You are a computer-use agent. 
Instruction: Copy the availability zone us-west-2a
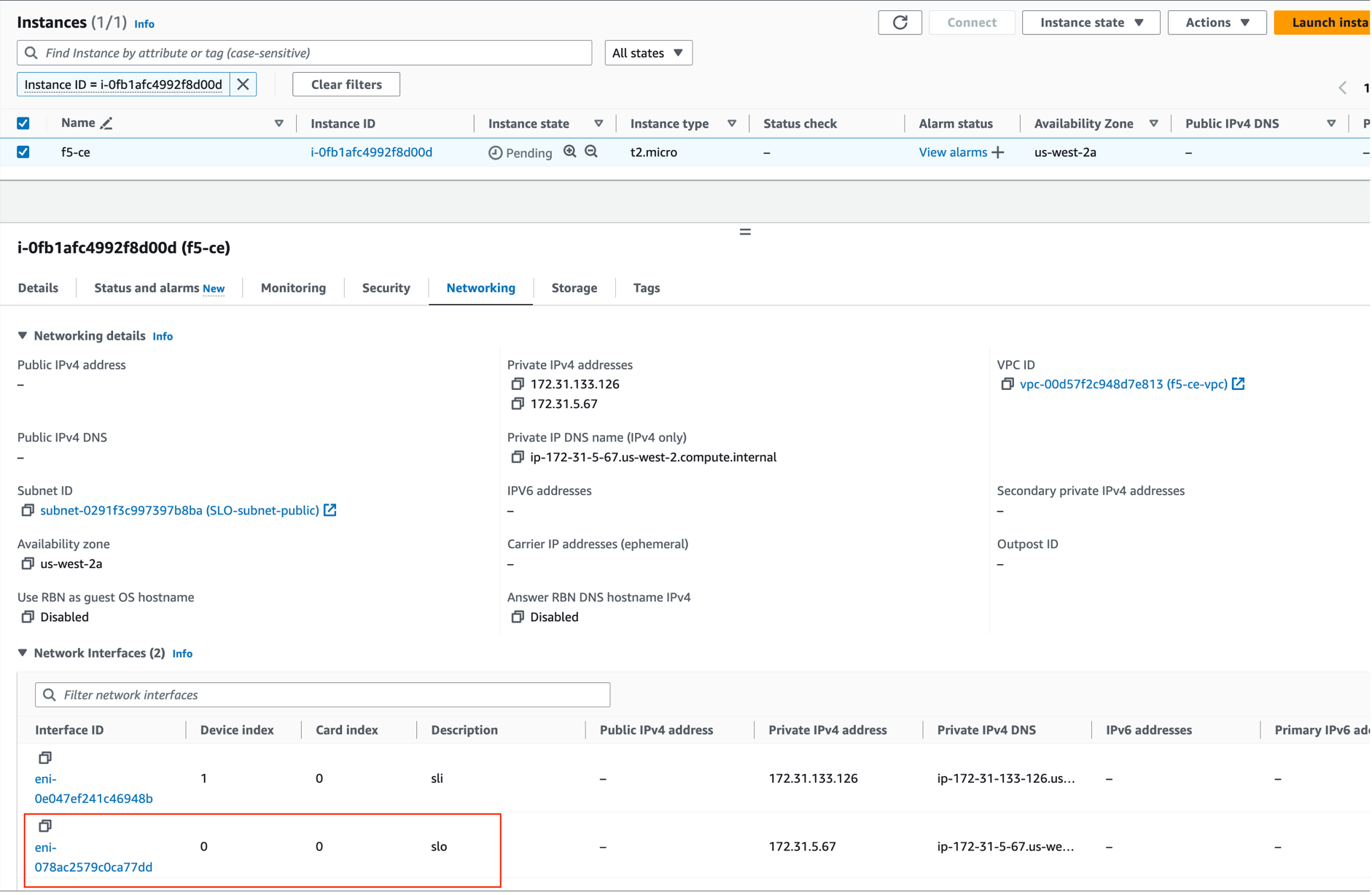(x=28, y=563)
